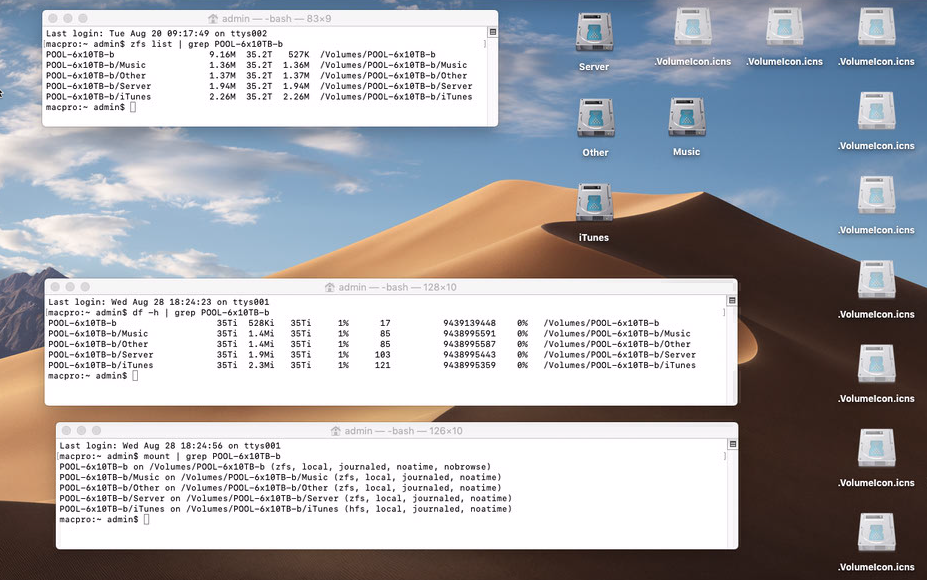Select the Music drive icon on the desktop
Screen dimensions: 927x580
(686, 117)
